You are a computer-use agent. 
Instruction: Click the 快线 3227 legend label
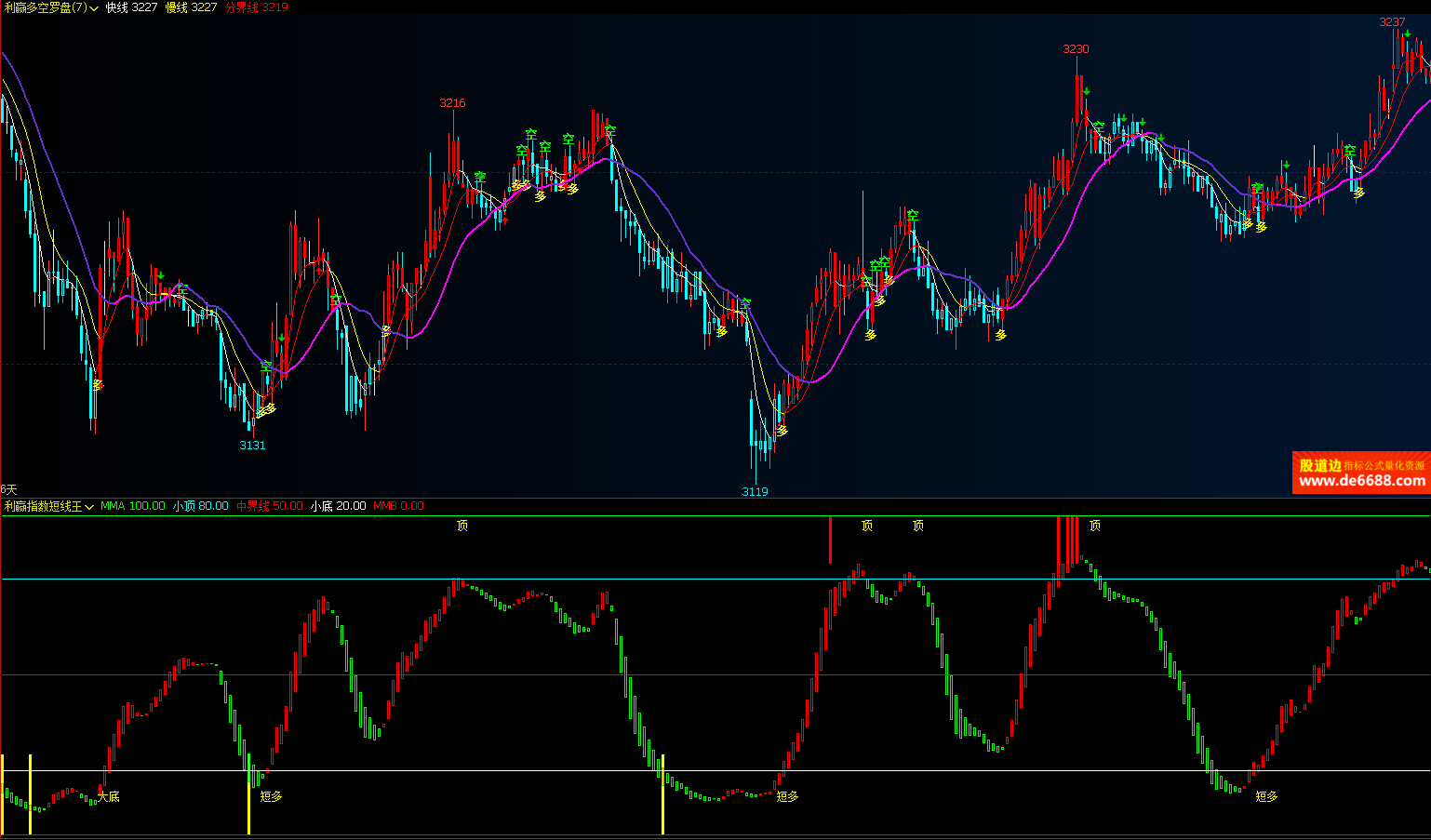(131, 7)
